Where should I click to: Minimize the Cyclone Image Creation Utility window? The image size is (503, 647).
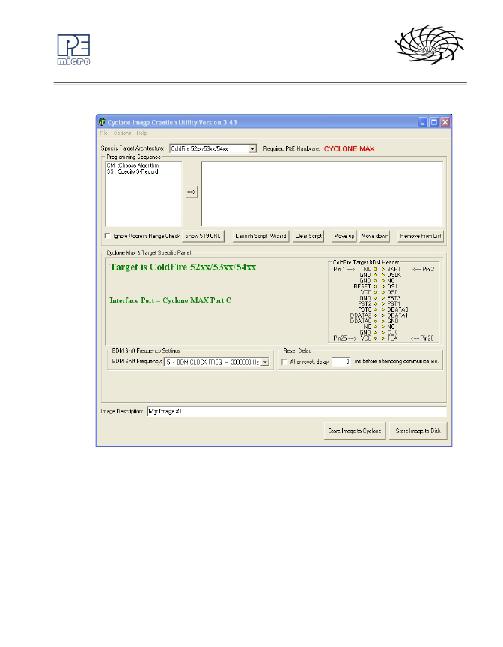point(423,122)
